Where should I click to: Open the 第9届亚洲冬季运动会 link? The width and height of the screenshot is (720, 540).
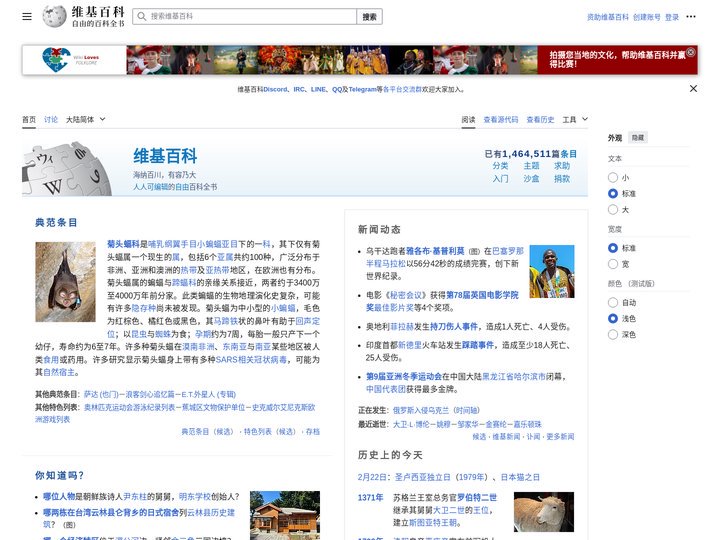[x=404, y=377]
